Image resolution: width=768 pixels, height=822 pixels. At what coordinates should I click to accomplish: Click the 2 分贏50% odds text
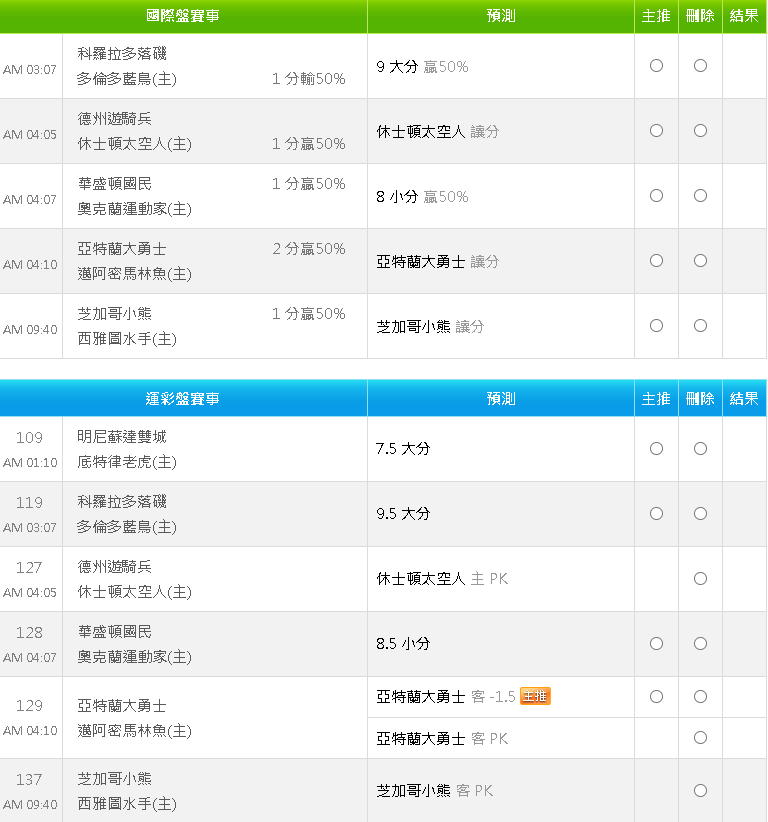point(308,249)
